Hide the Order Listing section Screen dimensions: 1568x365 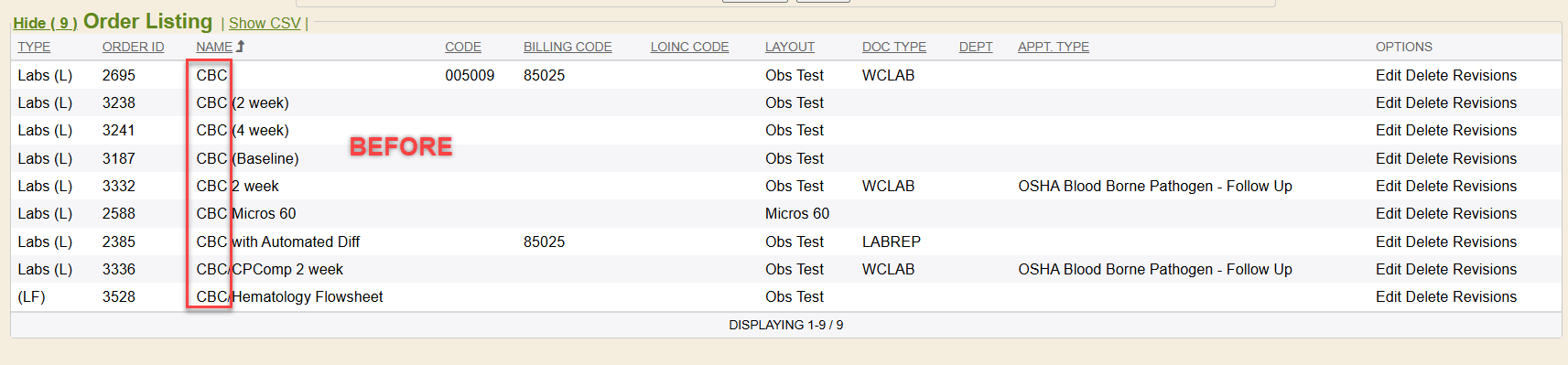(x=45, y=23)
